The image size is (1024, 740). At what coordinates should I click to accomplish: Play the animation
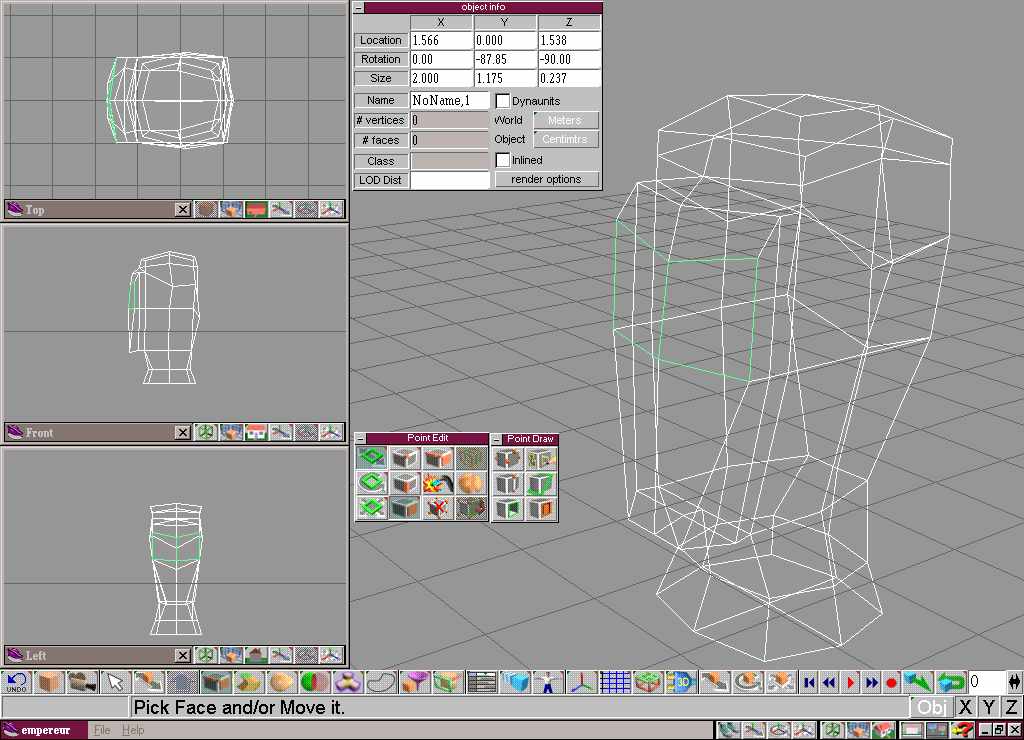point(850,683)
